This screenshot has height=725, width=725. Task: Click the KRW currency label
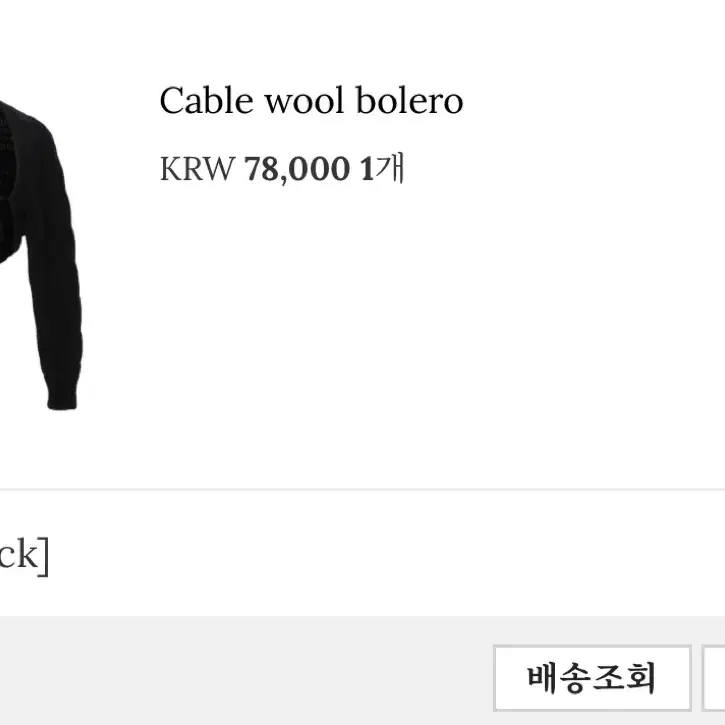coord(197,169)
